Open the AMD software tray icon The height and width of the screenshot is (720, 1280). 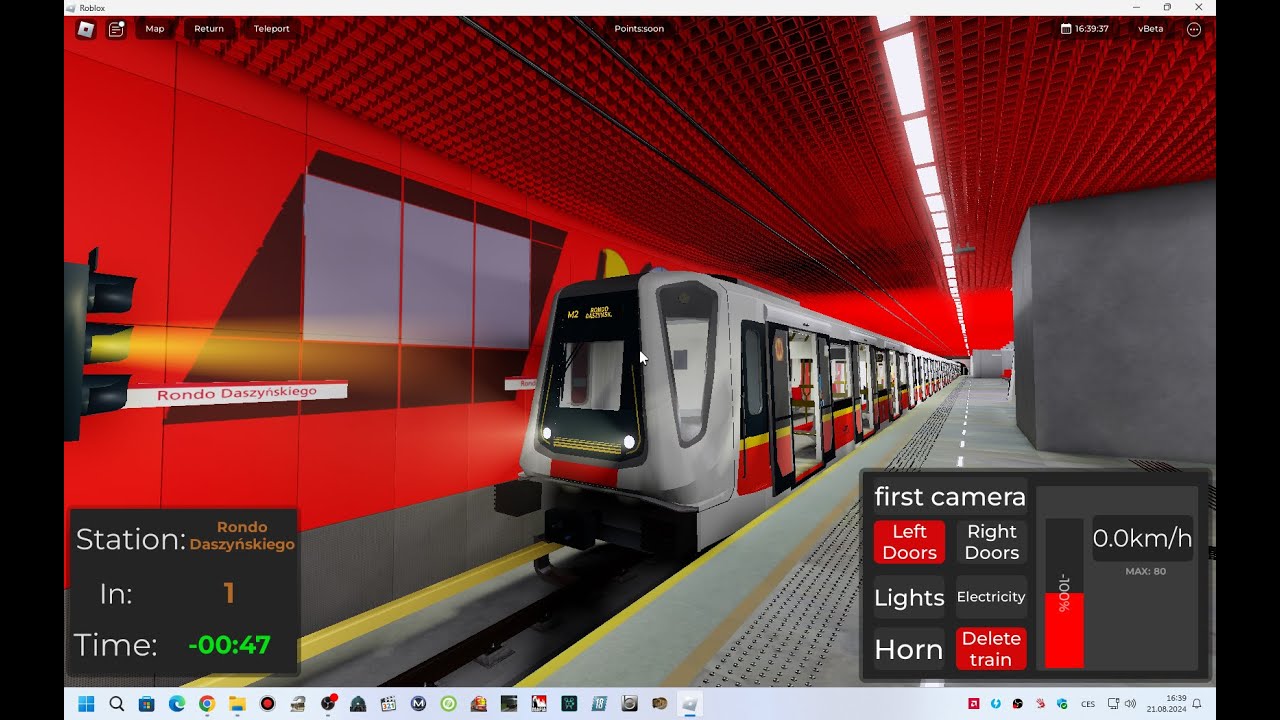coord(974,704)
